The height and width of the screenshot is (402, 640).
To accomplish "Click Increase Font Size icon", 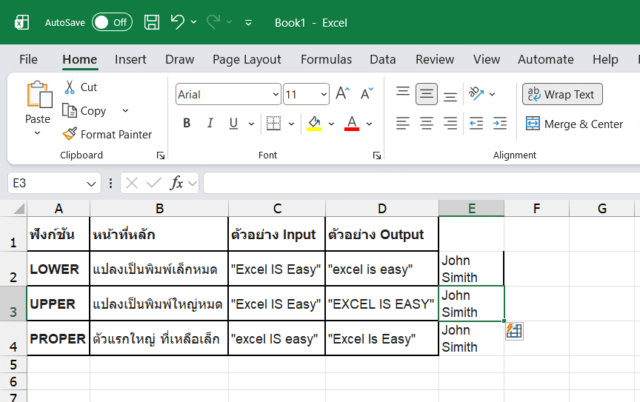I will (342, 94).
